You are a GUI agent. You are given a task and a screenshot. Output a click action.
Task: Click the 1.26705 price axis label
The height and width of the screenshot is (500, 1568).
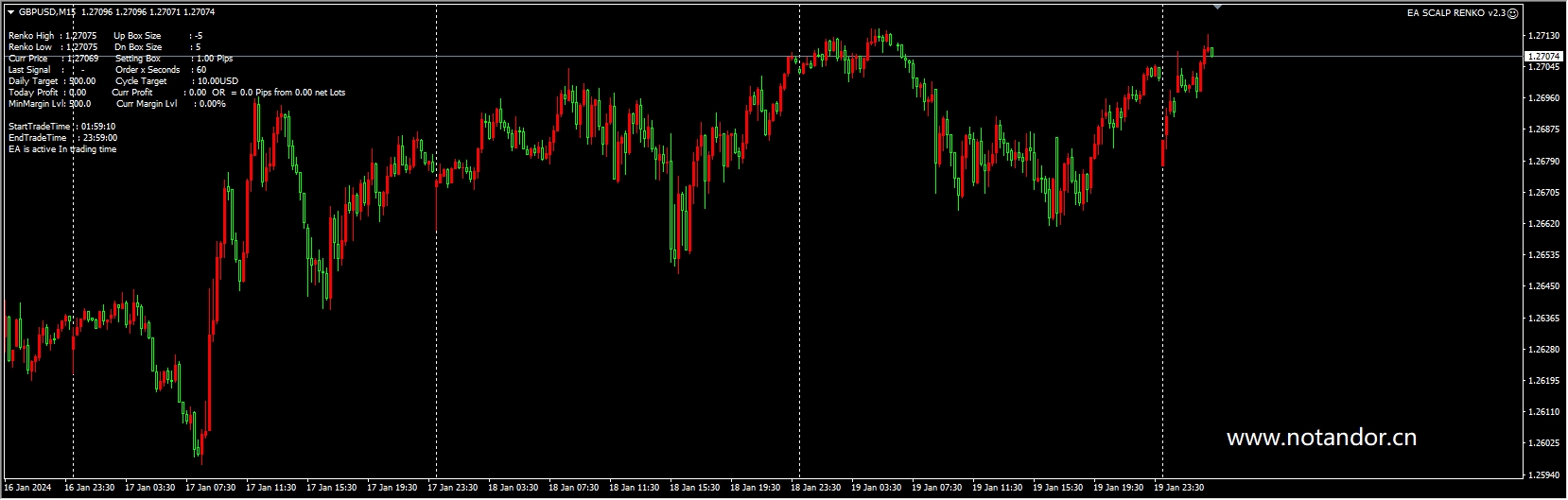(1543, 193)
